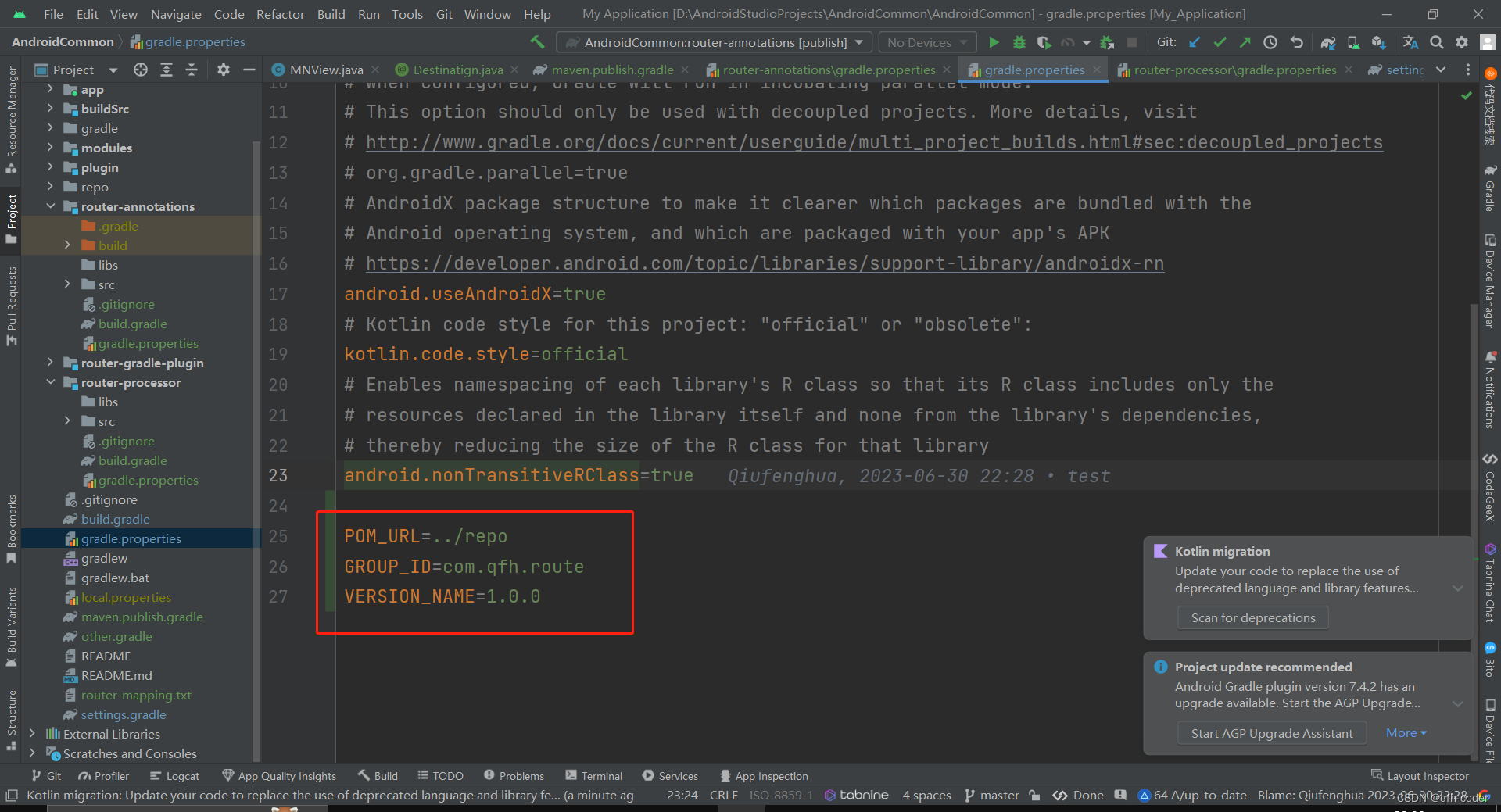This screenshot has width=1501, height=812.
Task: Toggle Device Manager panel on right strip
Action: click(1490, 281)
